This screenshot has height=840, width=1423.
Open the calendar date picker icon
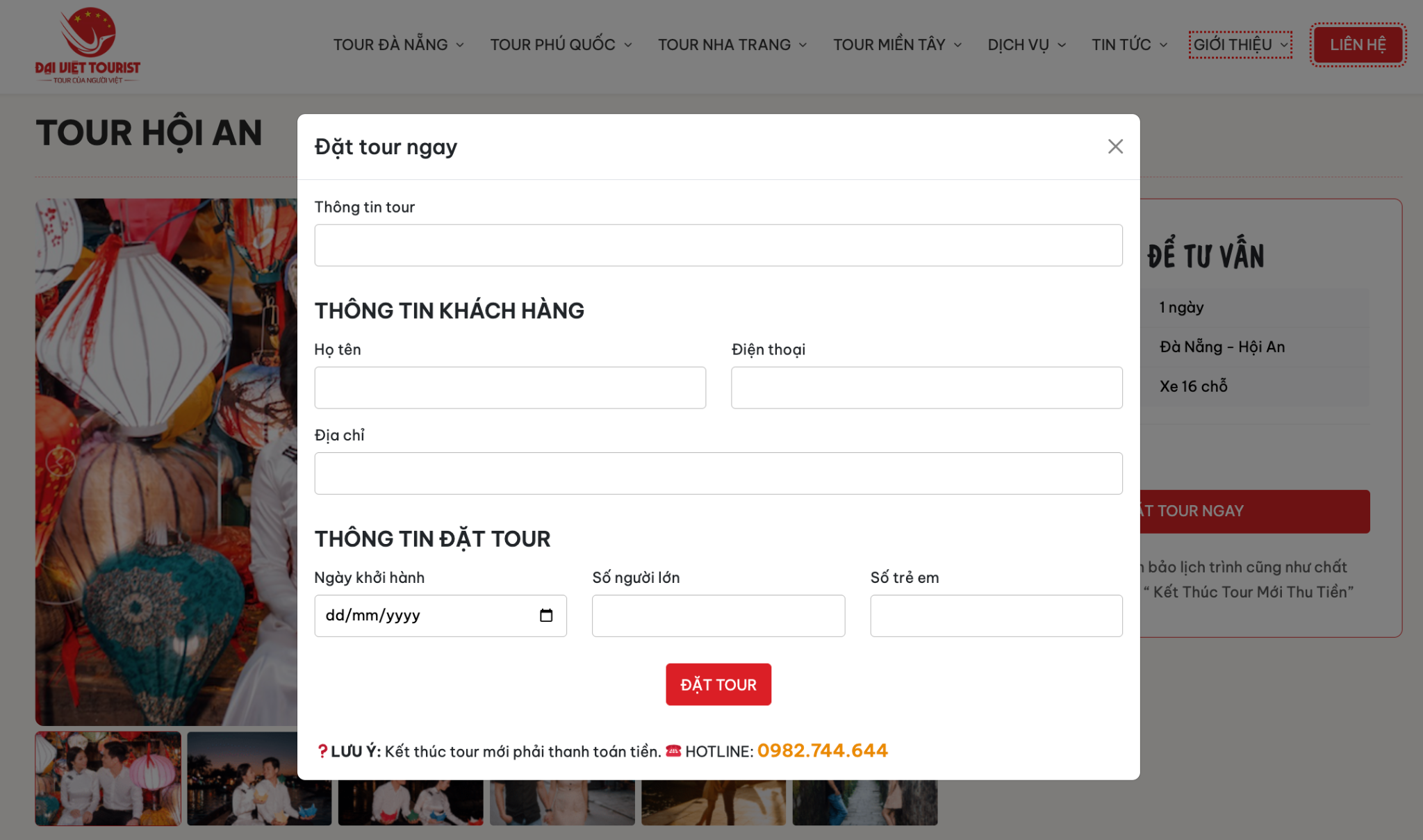[x=547, y=615]
